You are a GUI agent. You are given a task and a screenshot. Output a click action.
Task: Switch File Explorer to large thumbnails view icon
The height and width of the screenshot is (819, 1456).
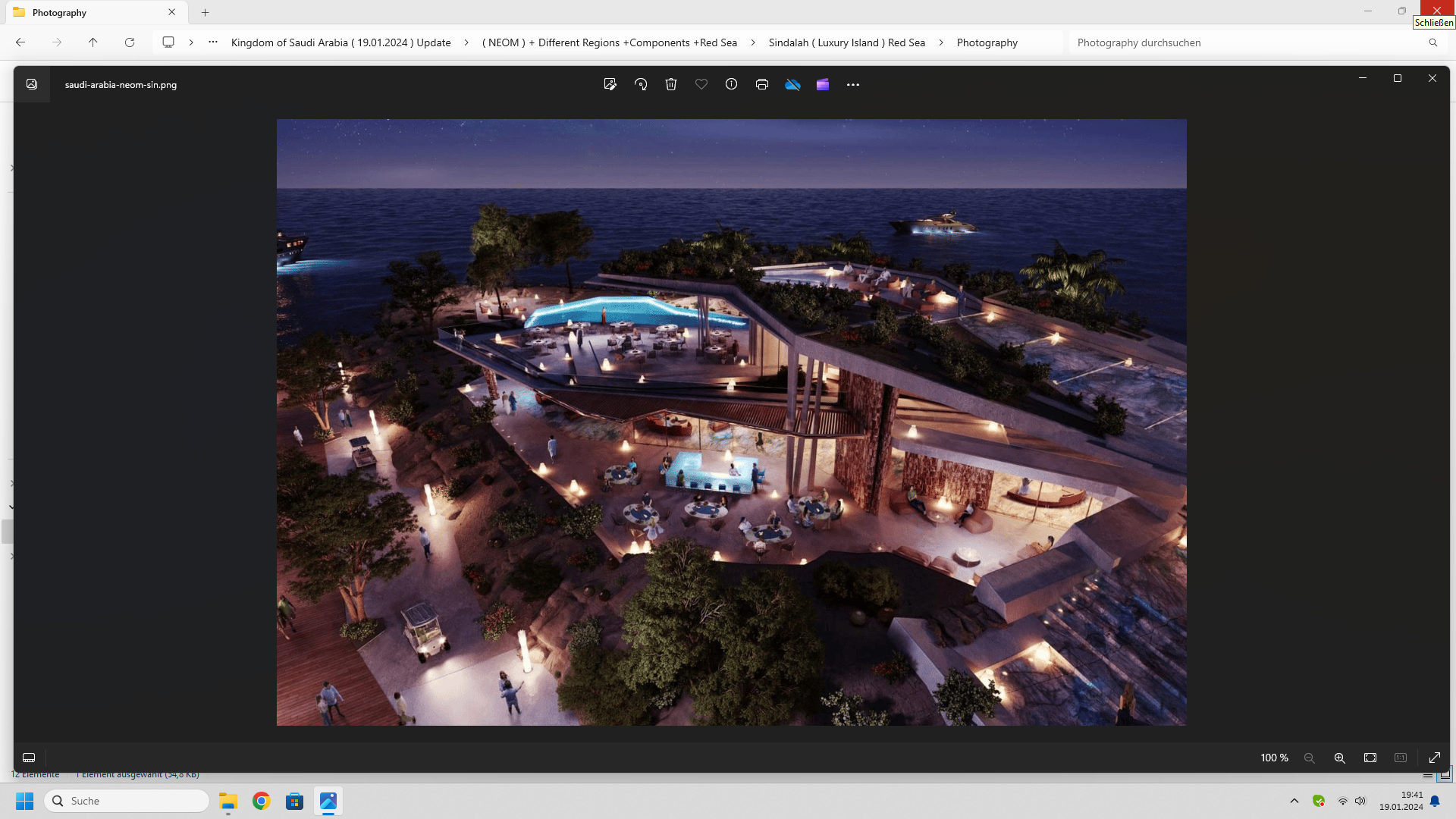tap(1445, 774)
